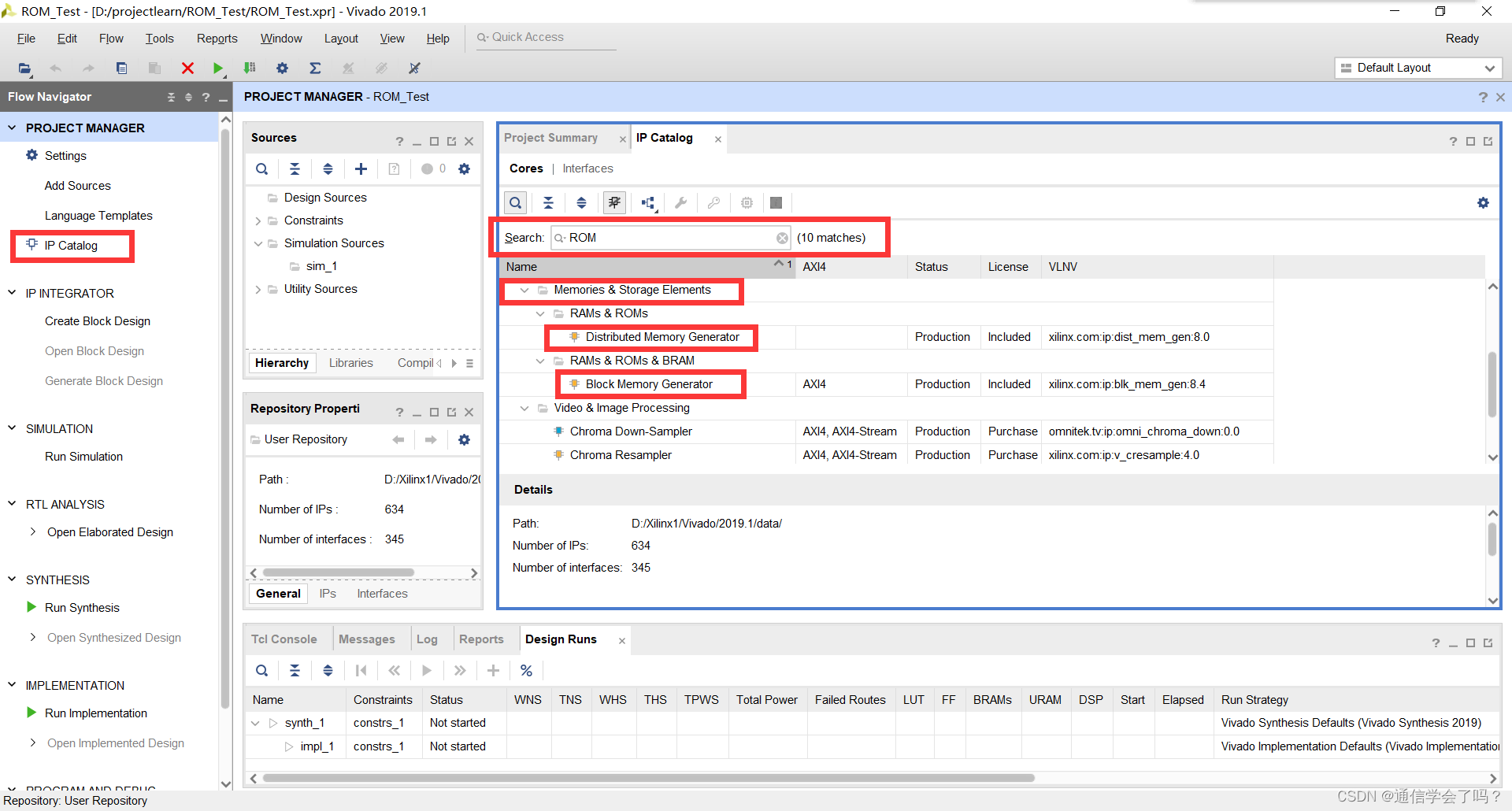Click the IP Catalog search input field
The height and width of the screenshot is (811, 1512).
click(671, 238)
